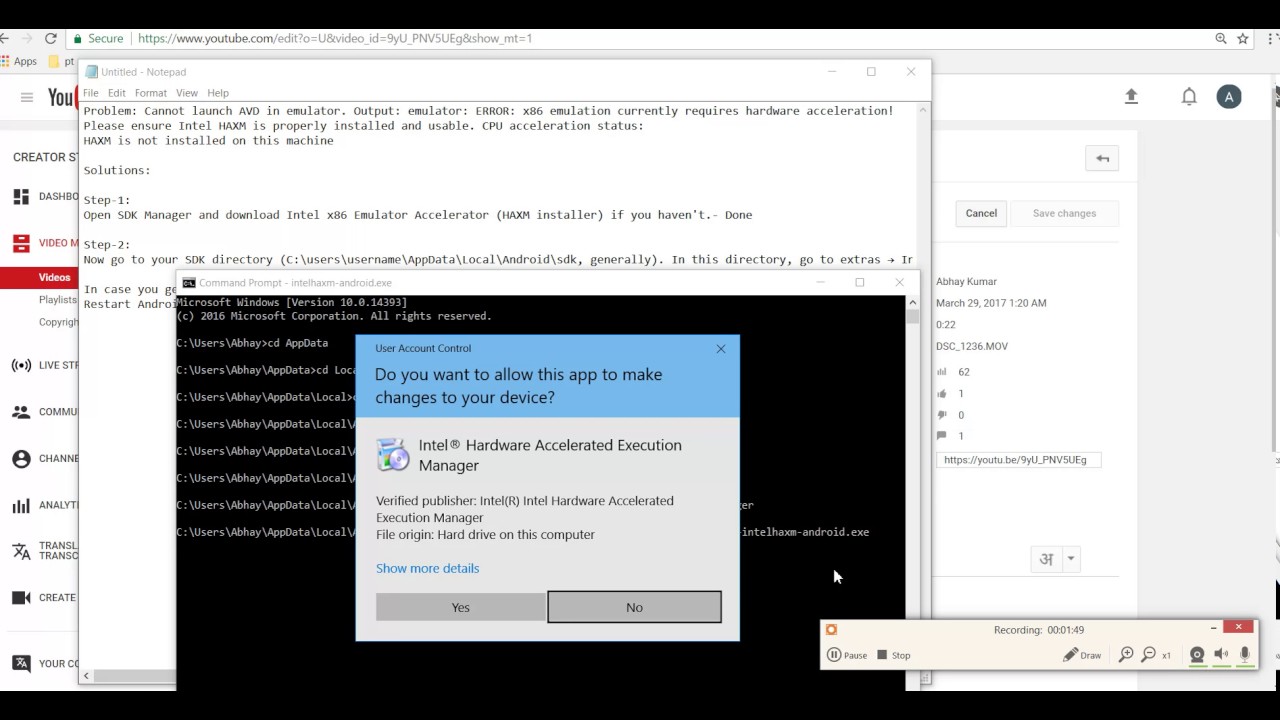Reload the browser page
This screenshot has height=720, width=1280.
pyautogui.click(x=50, y=38)
